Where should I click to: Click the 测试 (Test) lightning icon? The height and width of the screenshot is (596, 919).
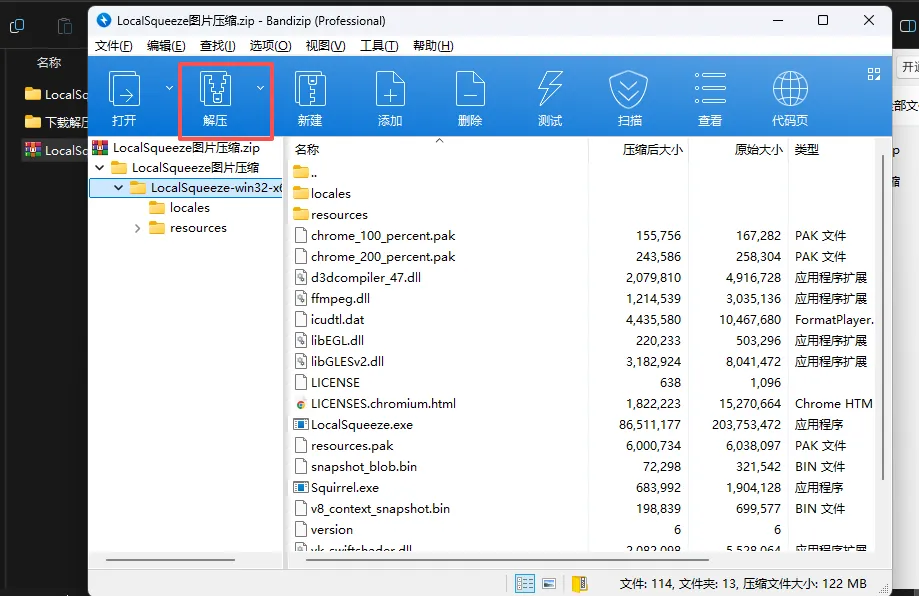coord(550,90)
